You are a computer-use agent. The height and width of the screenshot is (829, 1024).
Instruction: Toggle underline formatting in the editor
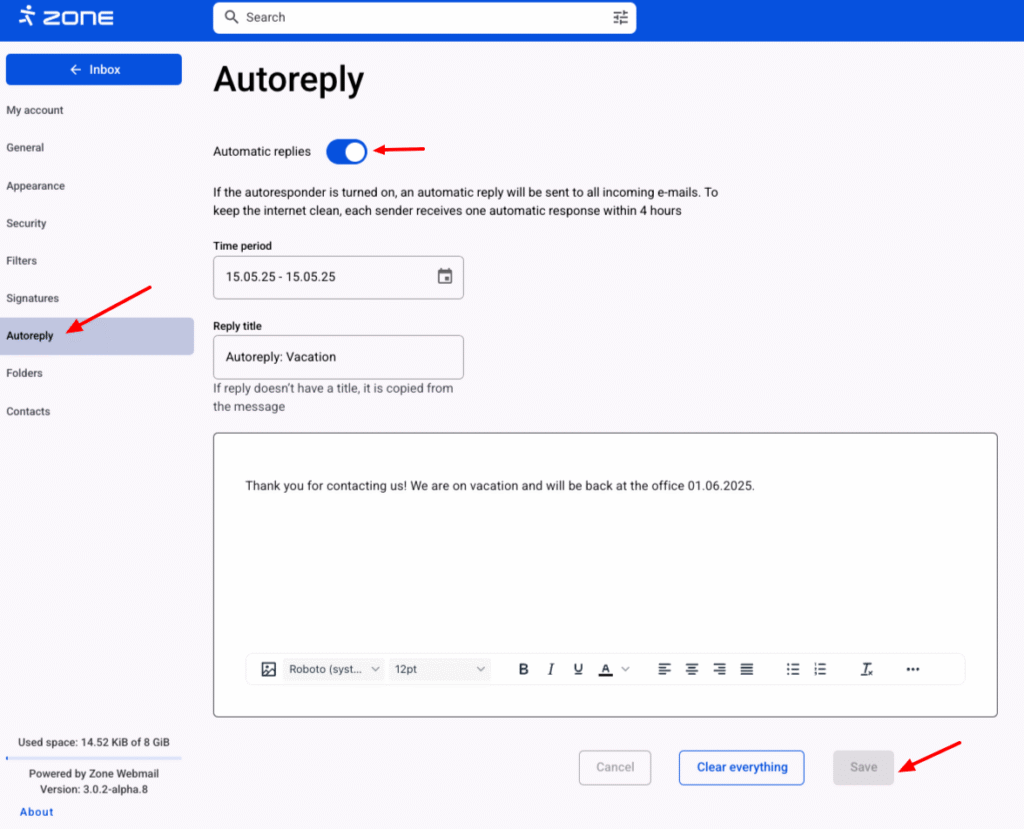point(578,669)
